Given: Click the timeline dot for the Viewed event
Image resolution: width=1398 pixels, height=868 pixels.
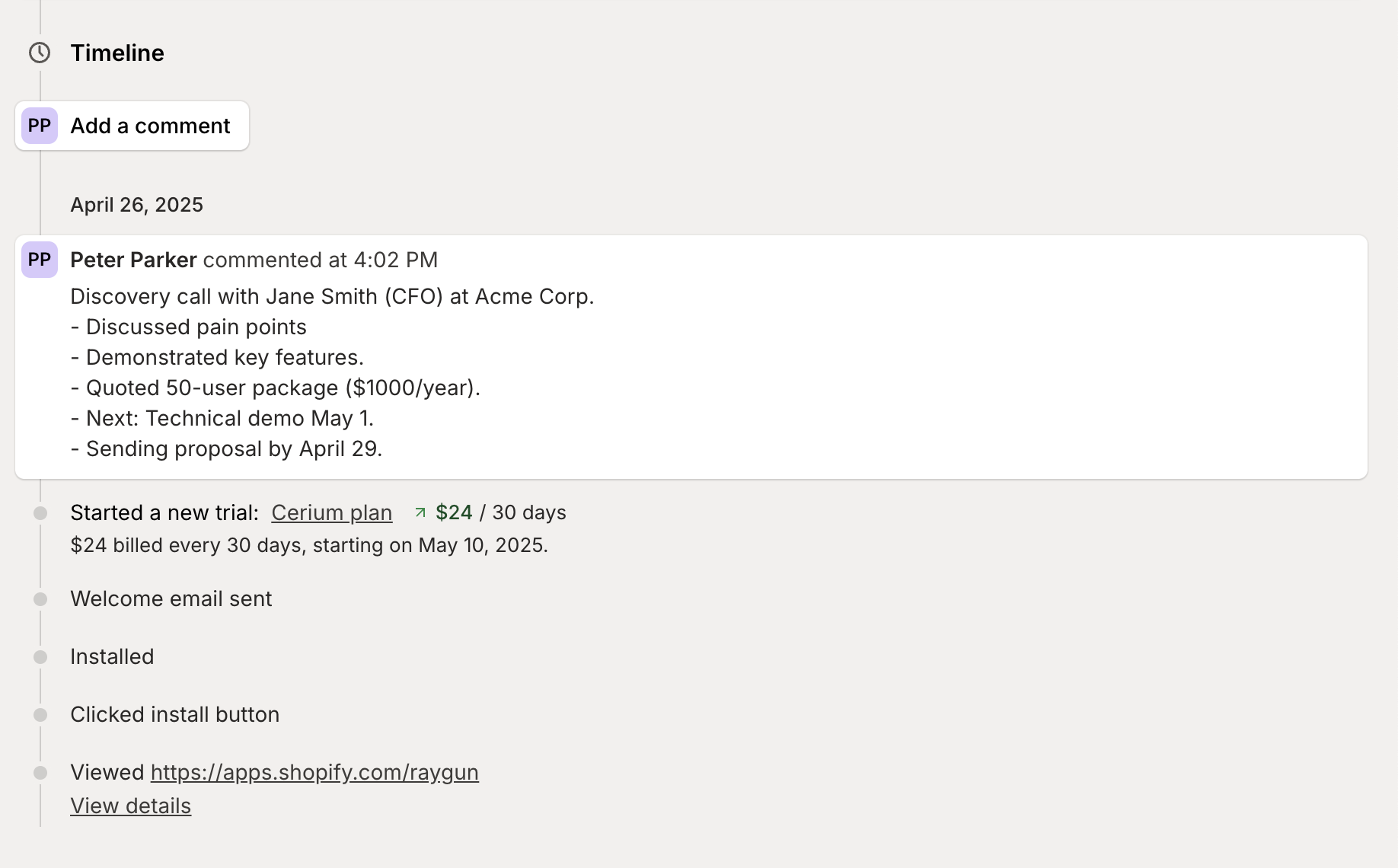Looking at the screenshot, I should pyautogui.click(x=41, y=773).
